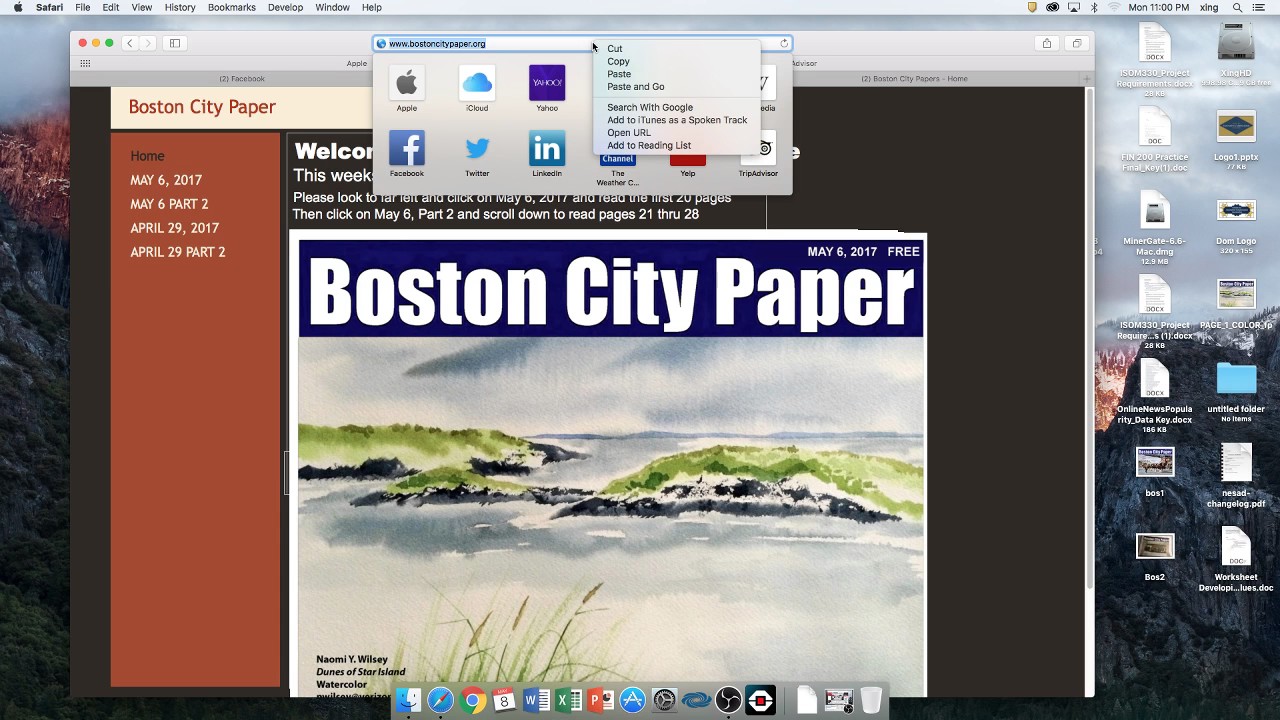
Task: Open the Safari Share button
Action: 1047,43
